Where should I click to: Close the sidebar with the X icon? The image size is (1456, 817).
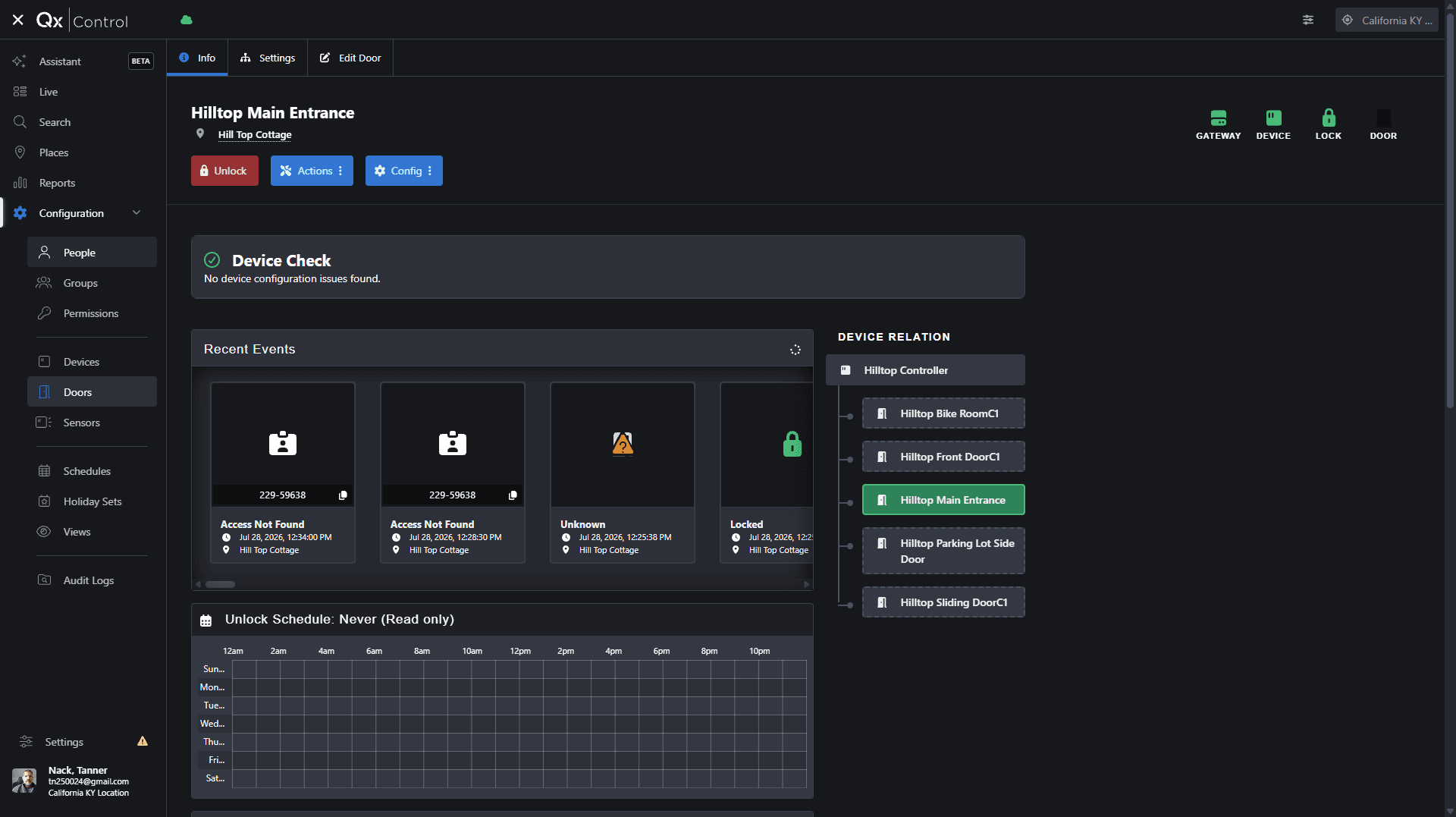(x=18, y=20)
